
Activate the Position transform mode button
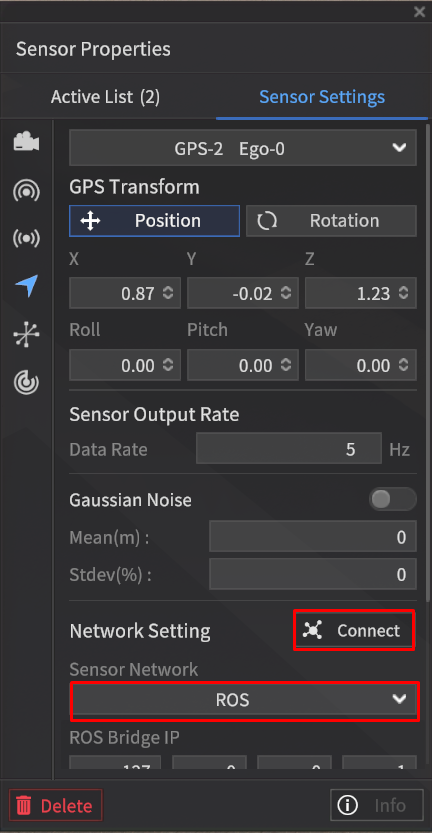[x=154, y=221]
